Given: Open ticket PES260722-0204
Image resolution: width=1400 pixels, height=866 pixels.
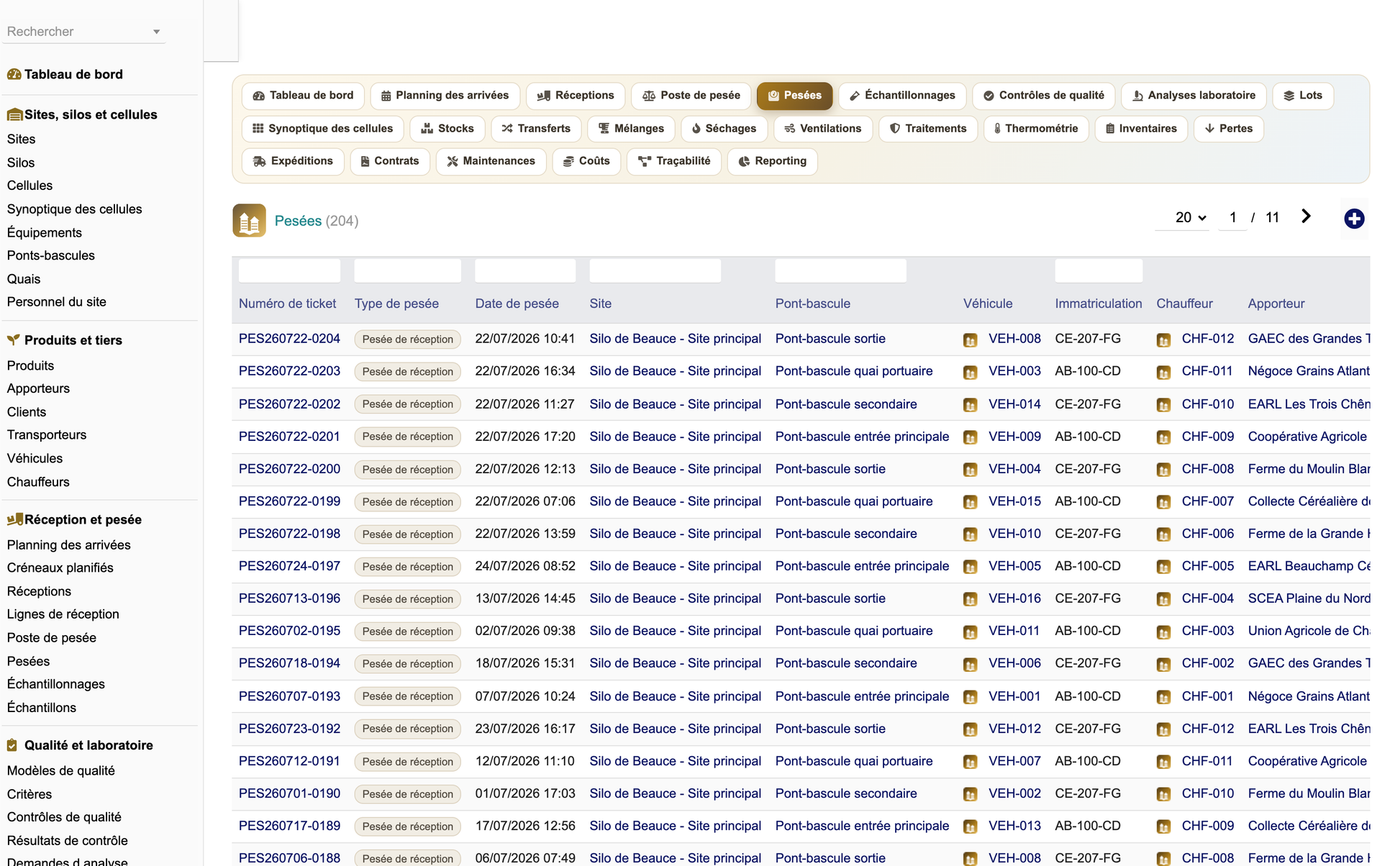Looking at the screenshot, I should pos(289,339).
